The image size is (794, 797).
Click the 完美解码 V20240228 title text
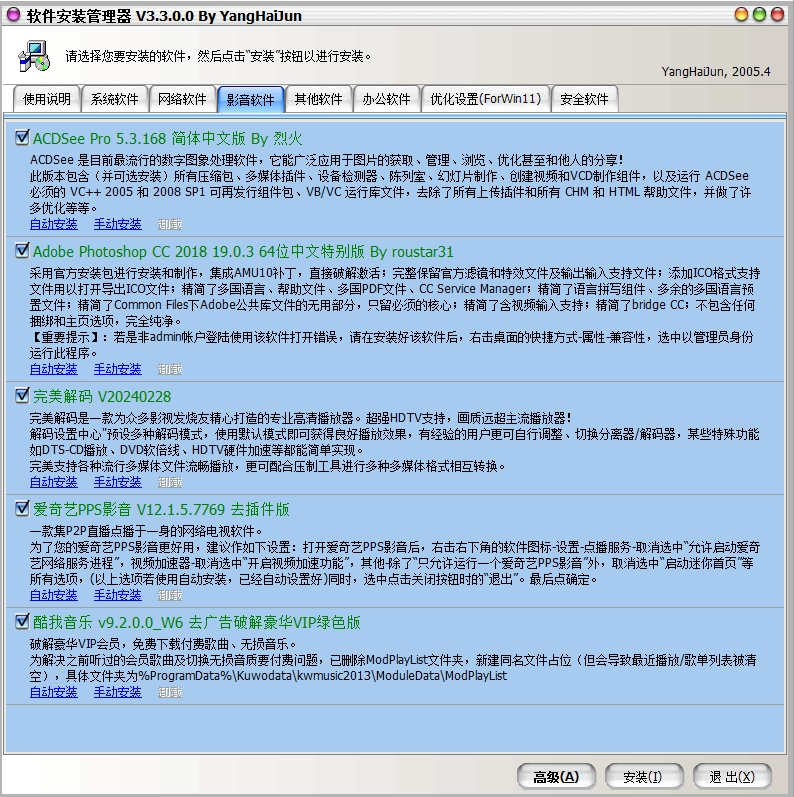(x=102, y=396)
